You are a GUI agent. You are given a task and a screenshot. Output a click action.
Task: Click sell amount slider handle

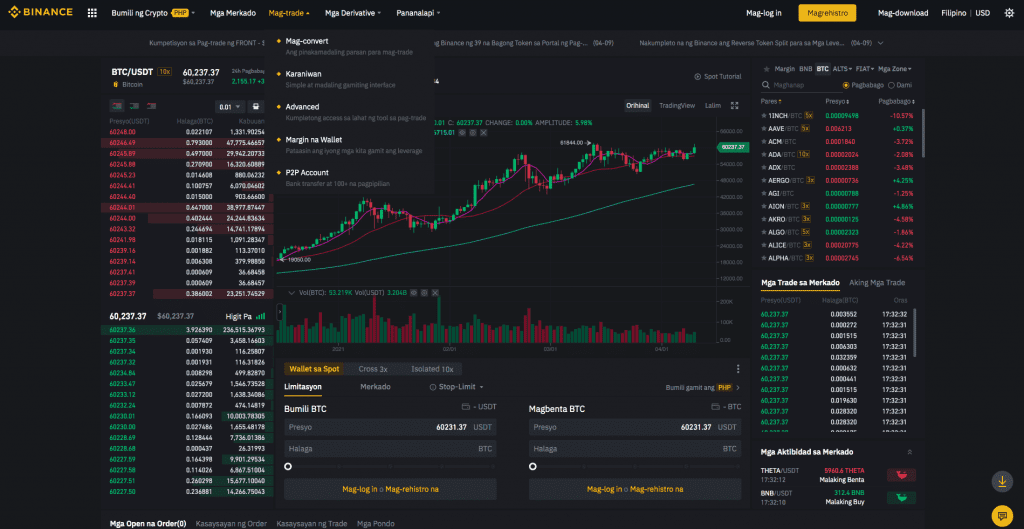pos(533,466)
